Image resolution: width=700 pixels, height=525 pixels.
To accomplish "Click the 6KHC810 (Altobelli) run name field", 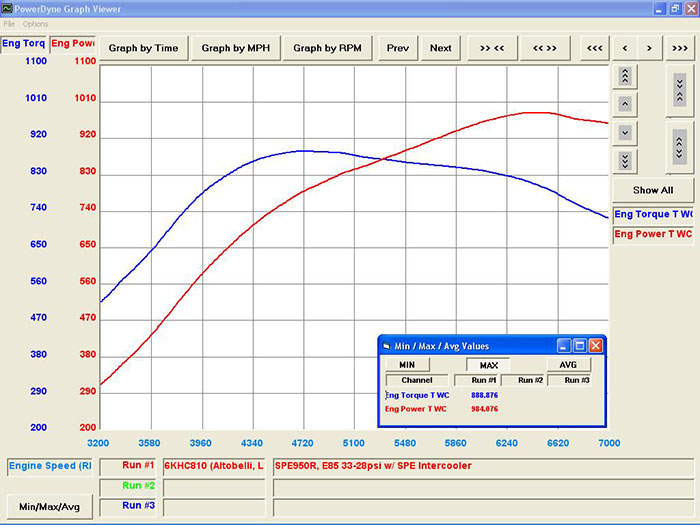I will (x=214, y=467).
